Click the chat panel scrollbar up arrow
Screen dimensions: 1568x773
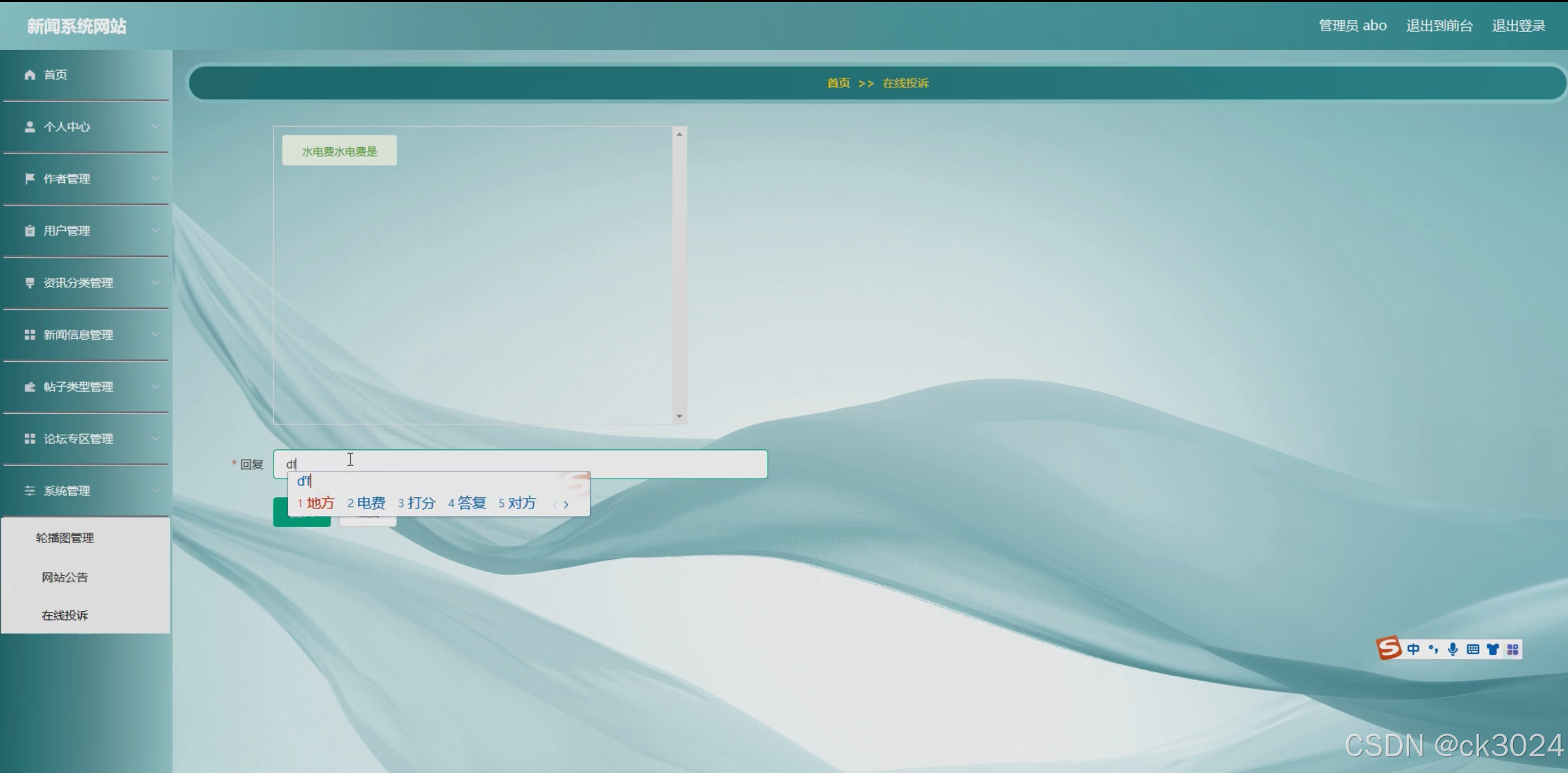pos(680,134)
